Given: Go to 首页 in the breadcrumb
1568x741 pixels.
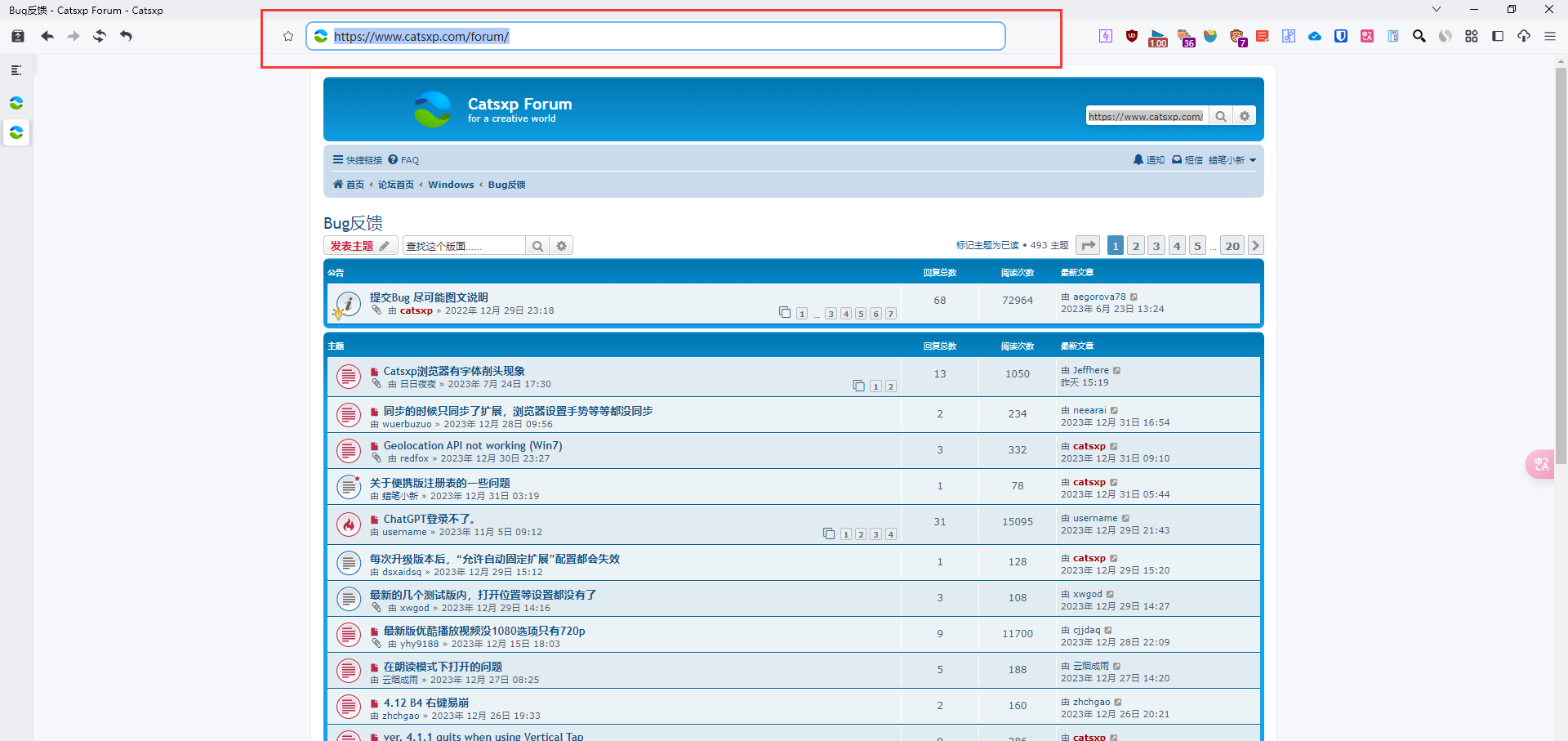Looking at the screenshot, I should coord(349,185).
